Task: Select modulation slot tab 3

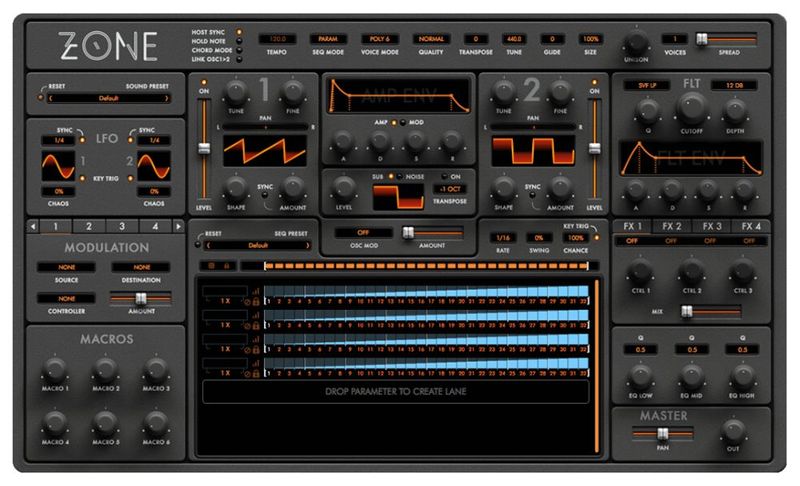Action: [x=122, y=226]
